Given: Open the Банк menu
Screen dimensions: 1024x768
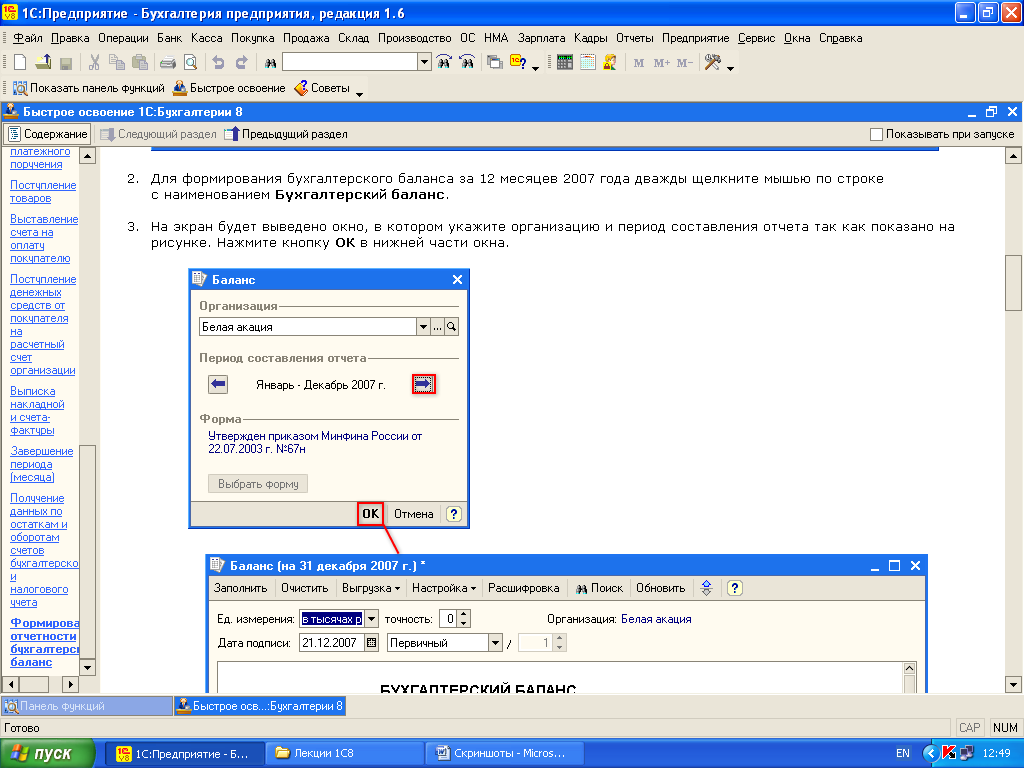Looking at the screenshot, I should [x=169, y=38].
